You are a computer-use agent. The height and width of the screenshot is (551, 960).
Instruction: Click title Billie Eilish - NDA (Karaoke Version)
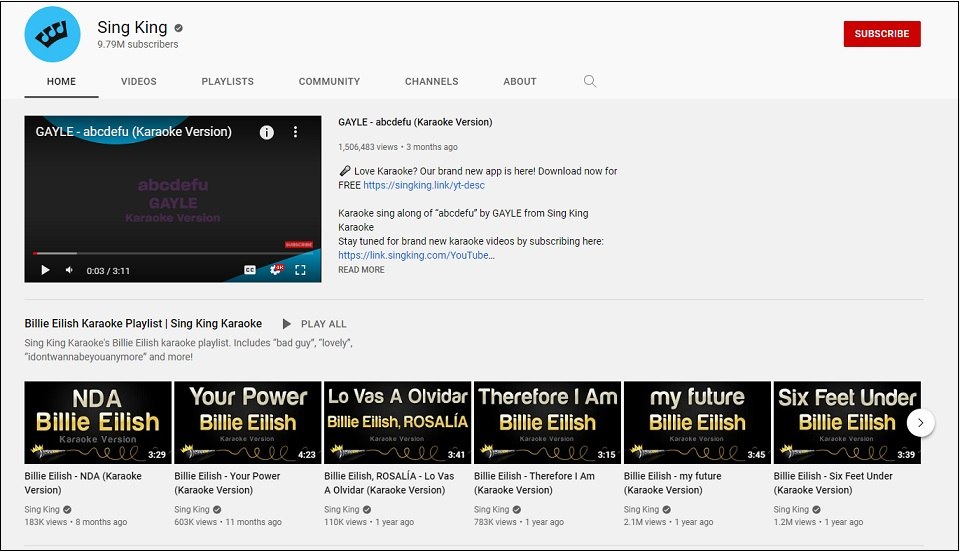coord(83,483)
